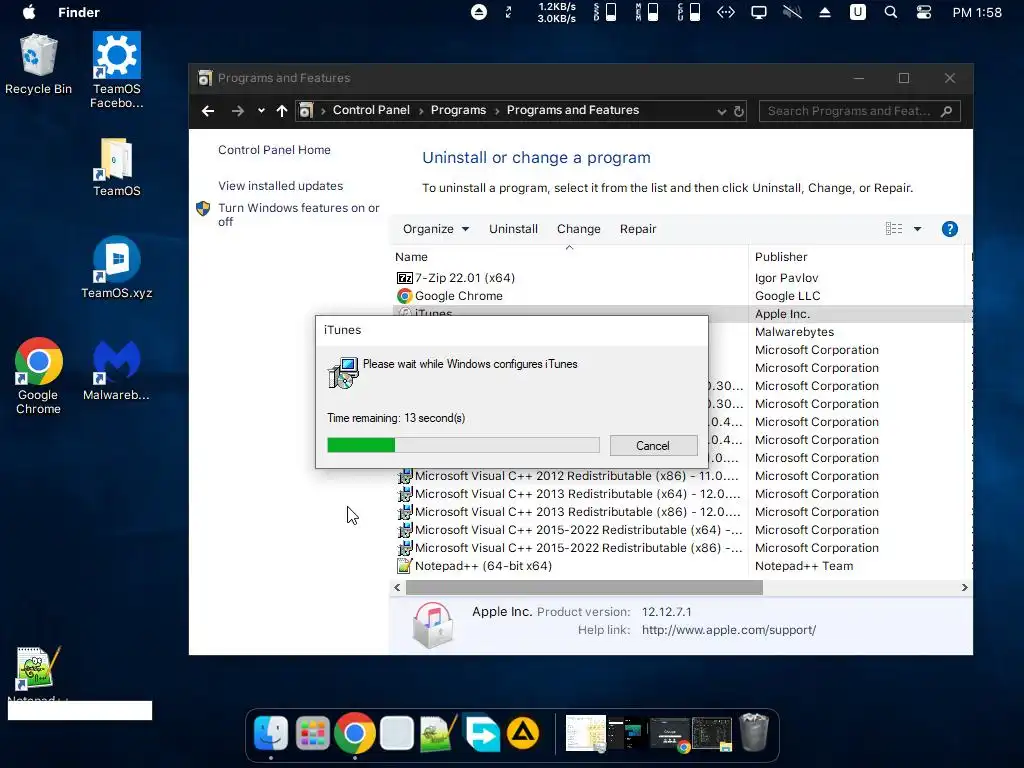
Task: Go back with the left arrow button
Action: (x=208, y=111)
